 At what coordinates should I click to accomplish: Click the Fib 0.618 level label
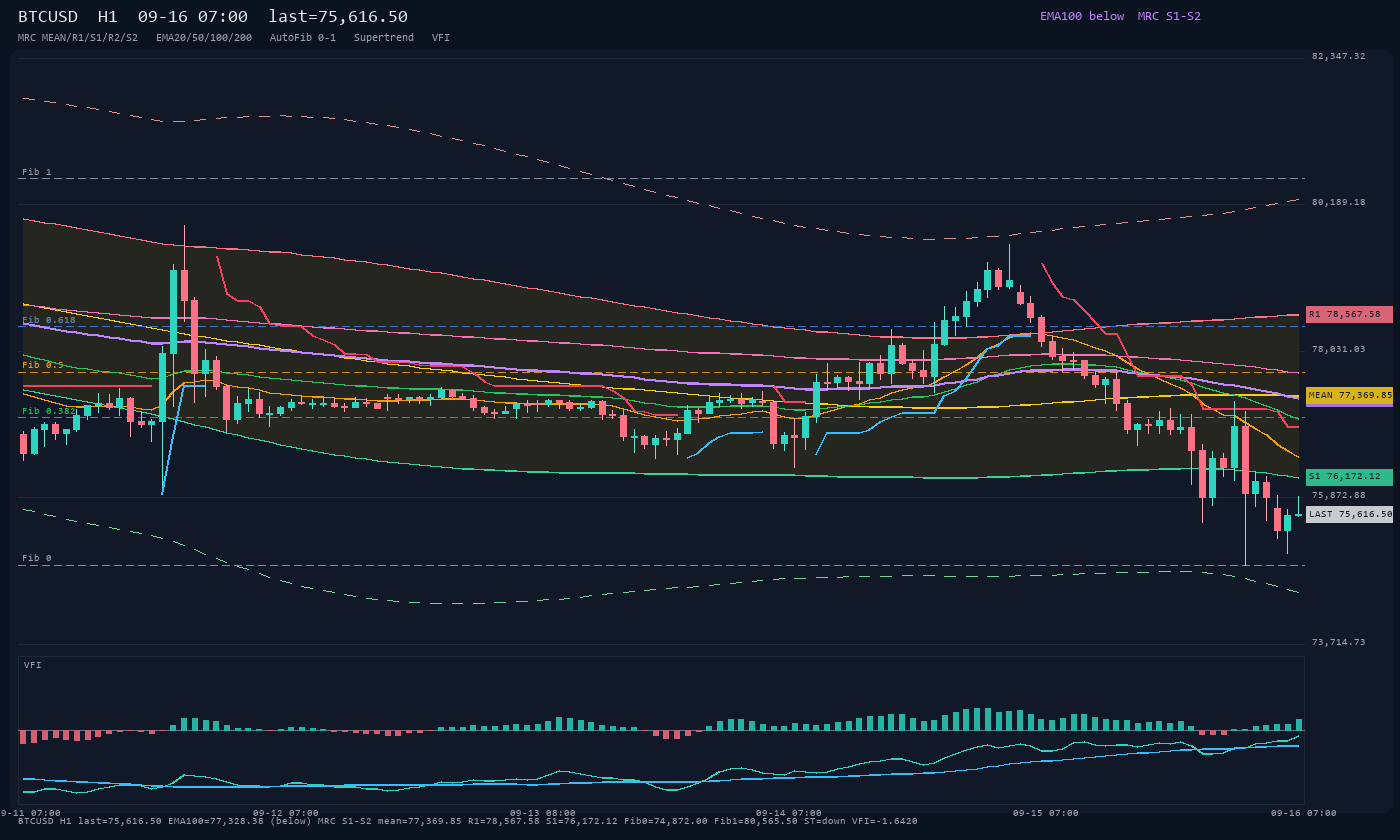click(x=49, y=320)
